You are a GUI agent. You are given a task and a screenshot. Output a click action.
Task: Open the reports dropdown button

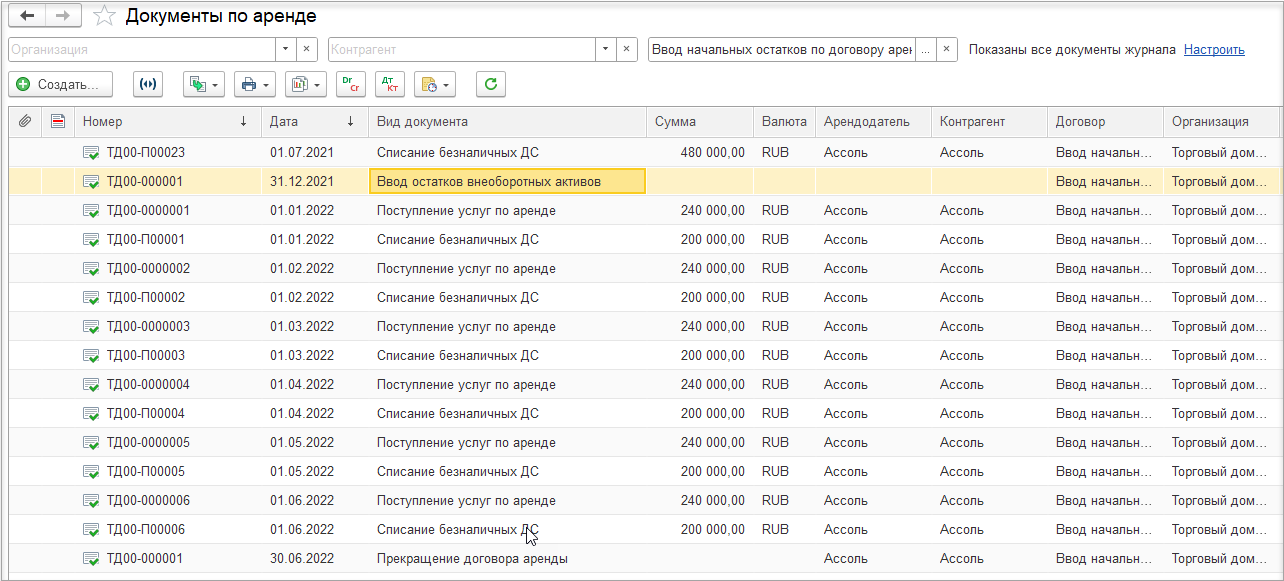click(306, 85)
